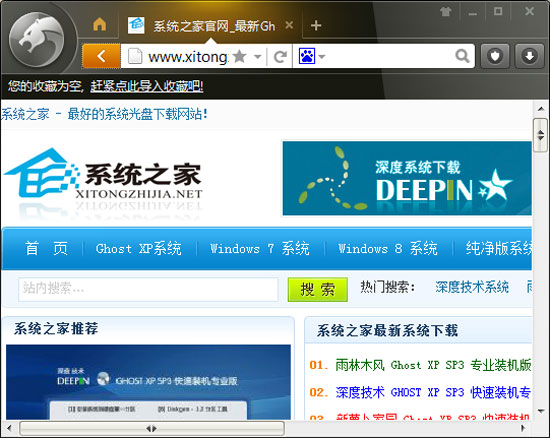Viewport: 550px width, 438px height.
Task: Open the home page icon
Action: tap(100, 25)
